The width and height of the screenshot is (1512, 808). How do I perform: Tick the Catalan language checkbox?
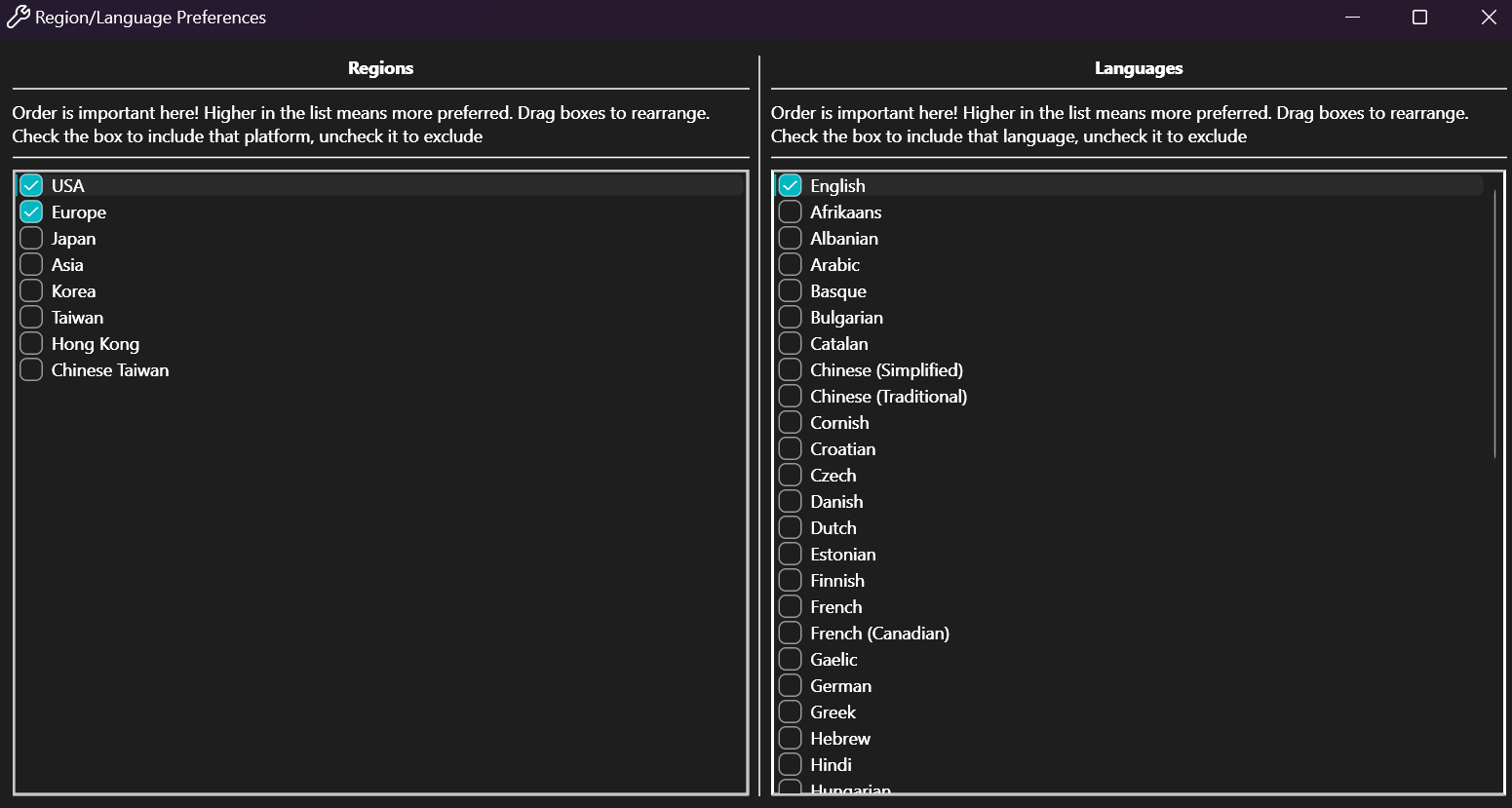790,343
